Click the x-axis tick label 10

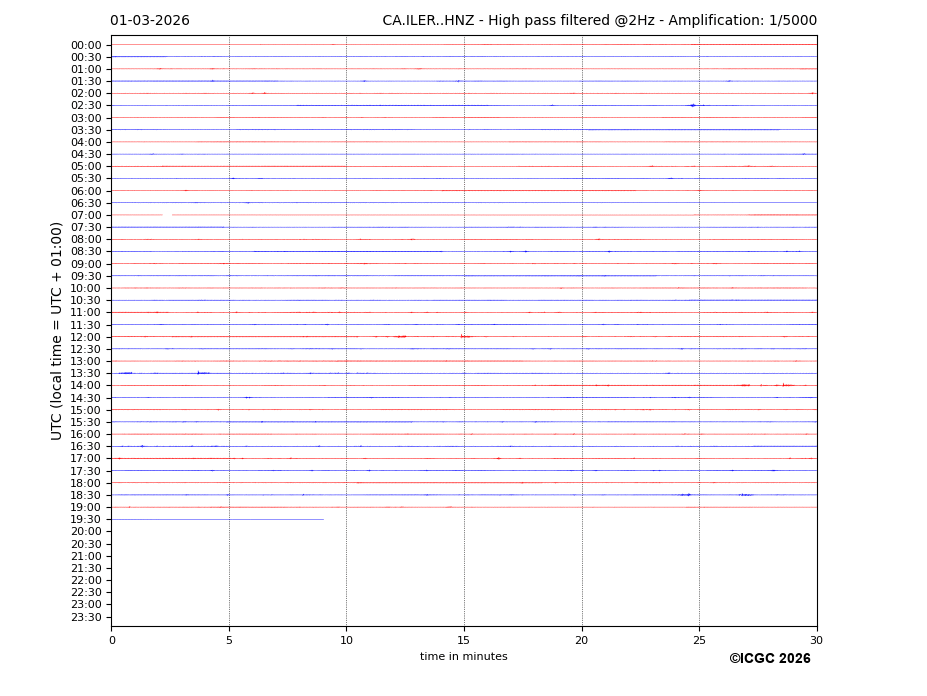pos(346,640)
